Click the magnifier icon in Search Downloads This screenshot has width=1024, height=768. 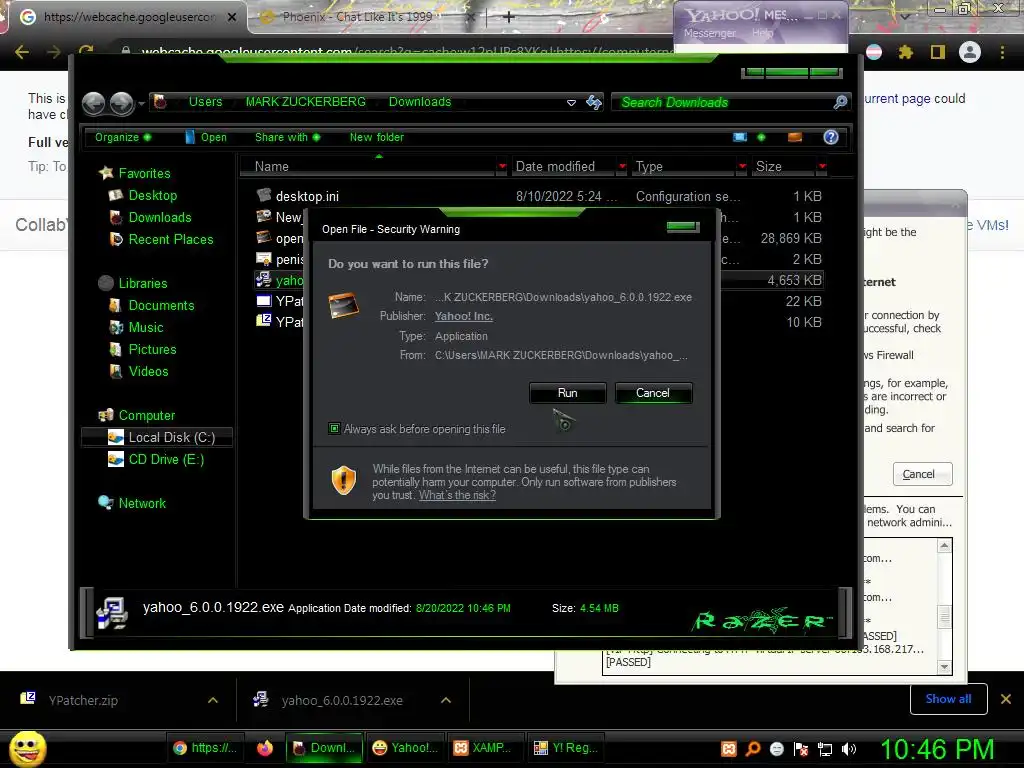point(840,102)
